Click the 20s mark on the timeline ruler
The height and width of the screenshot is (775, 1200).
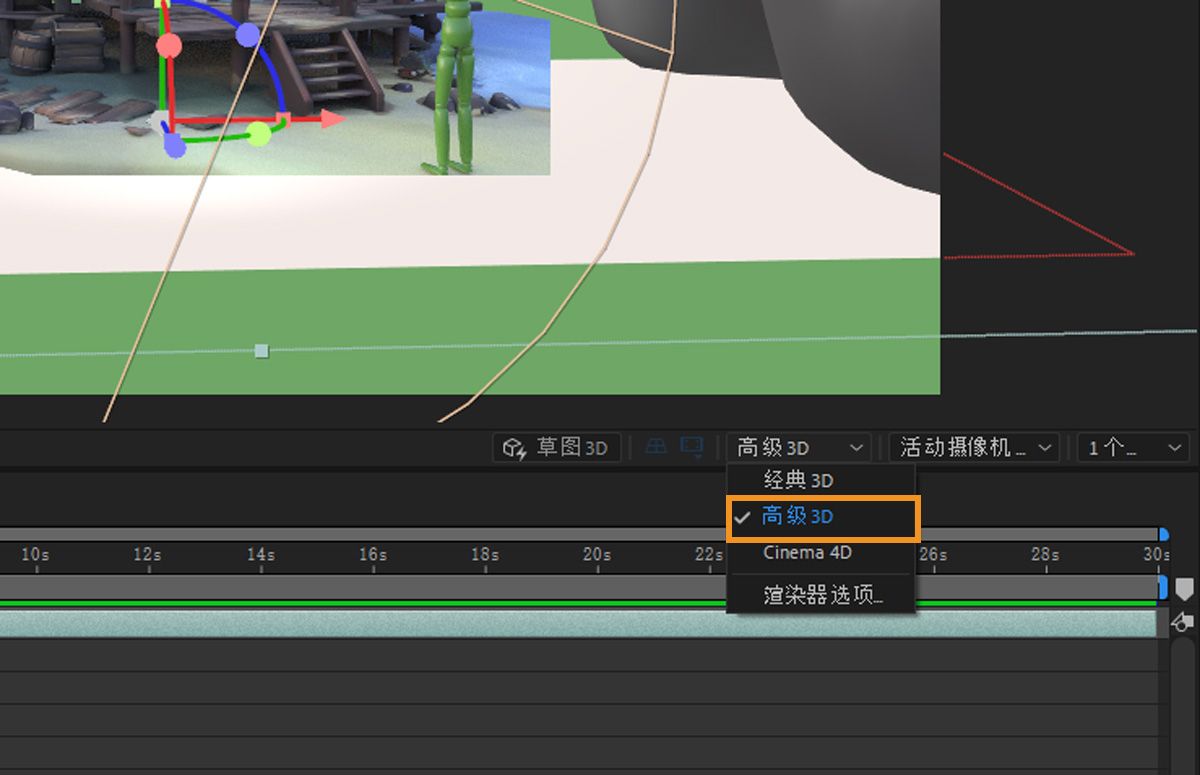(595, 555)
